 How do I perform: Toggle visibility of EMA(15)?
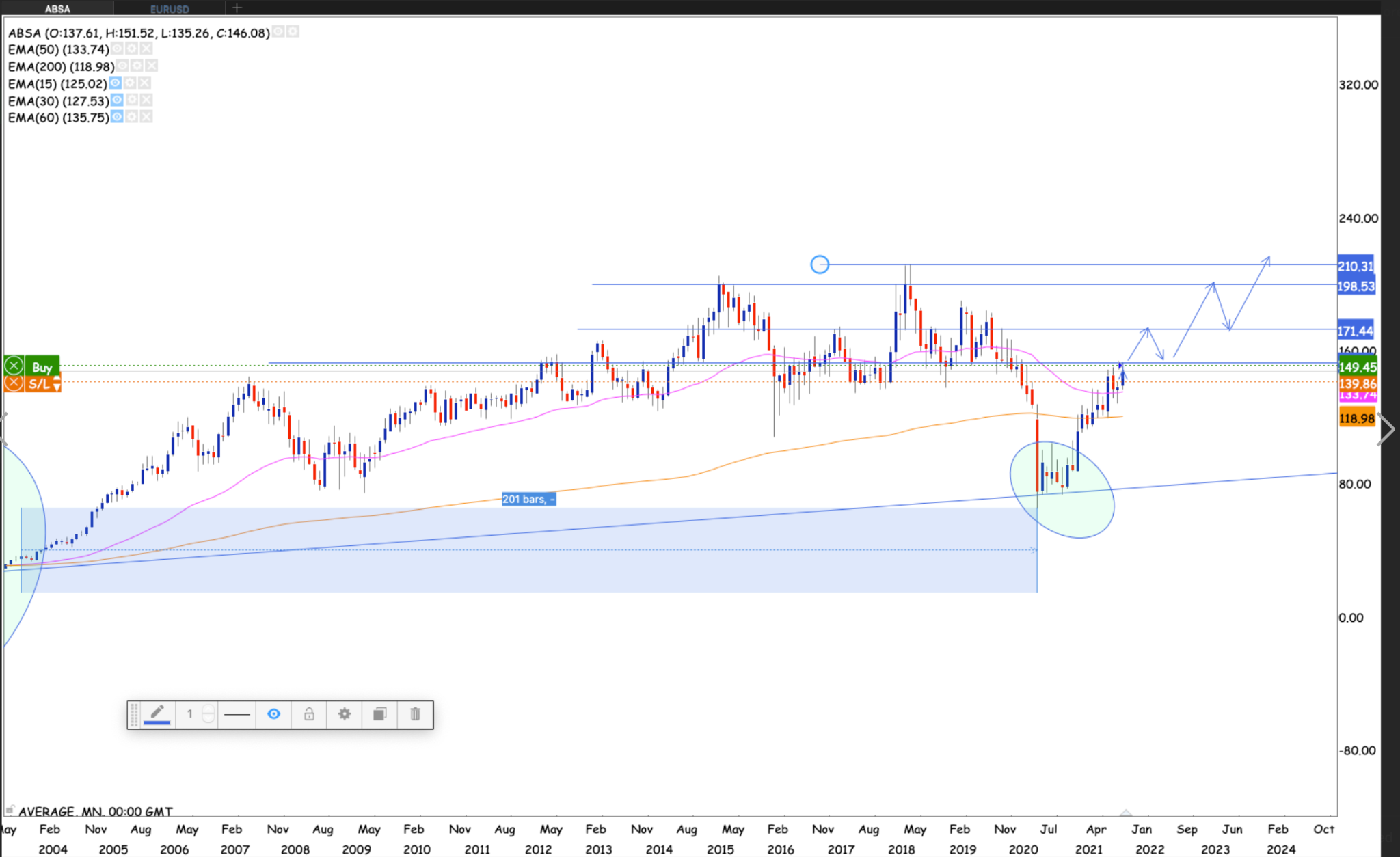click(116, 83)
